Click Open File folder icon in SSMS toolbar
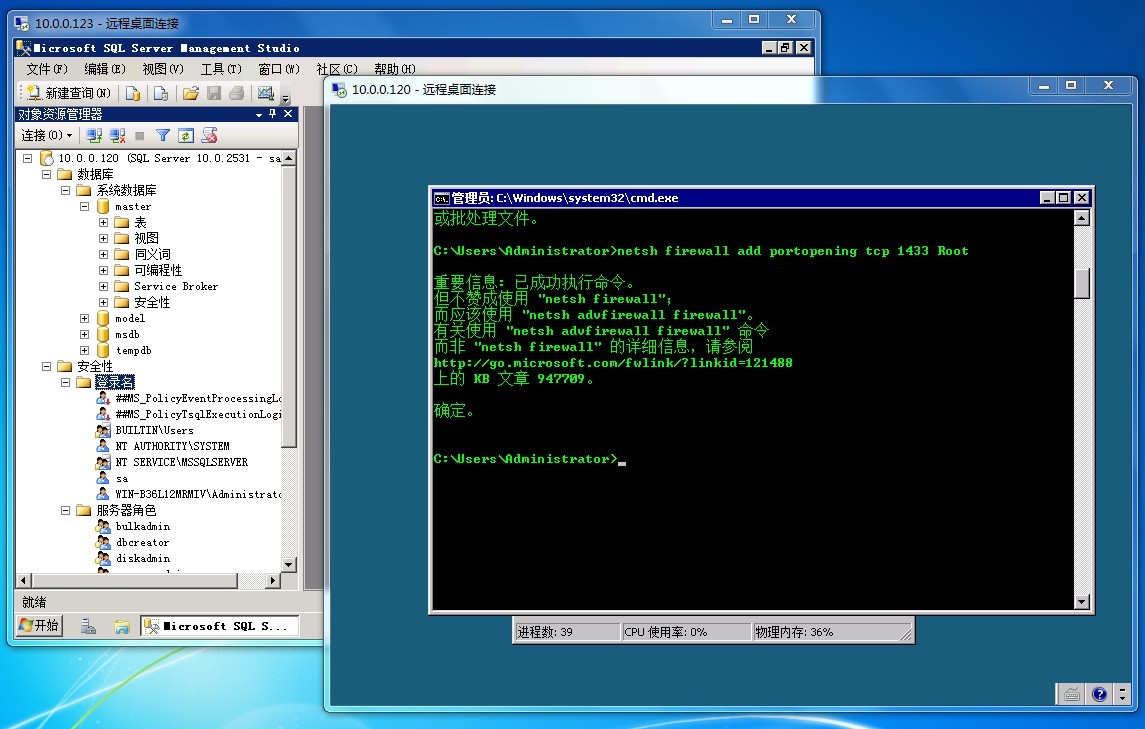Screen dimensions: 1145x729 coord(191,93)
